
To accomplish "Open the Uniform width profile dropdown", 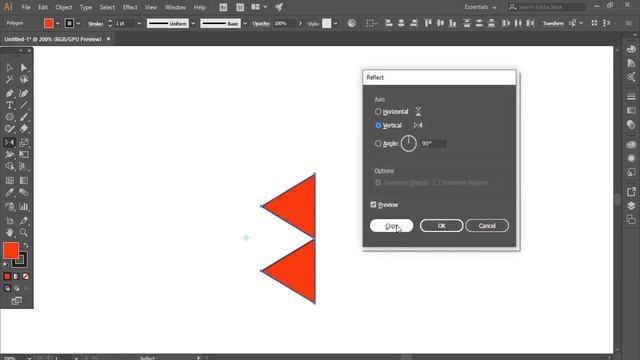I will 193,23.
